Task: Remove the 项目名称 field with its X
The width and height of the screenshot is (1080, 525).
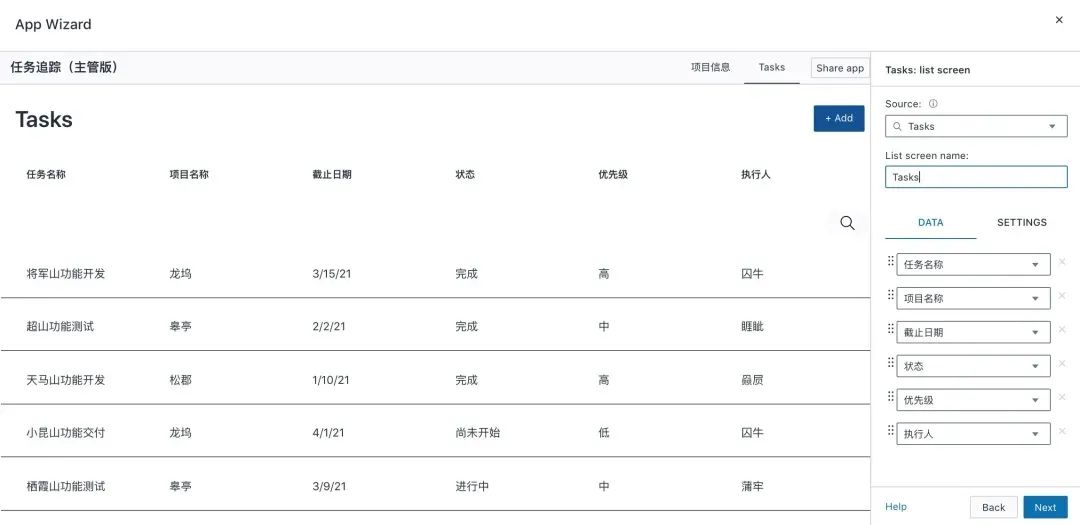Action: coord(1061,296)
